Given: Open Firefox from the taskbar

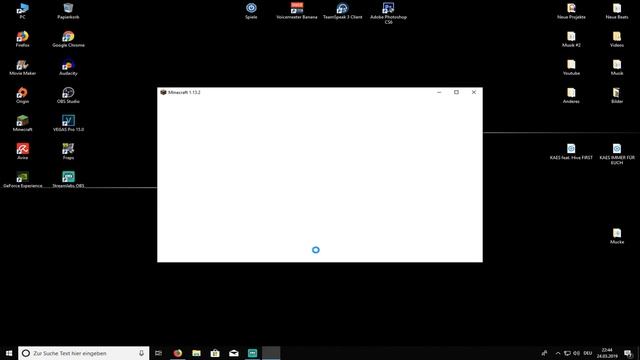Looking at the screenshot, I should pyautogui.click(x=178, y=353).
